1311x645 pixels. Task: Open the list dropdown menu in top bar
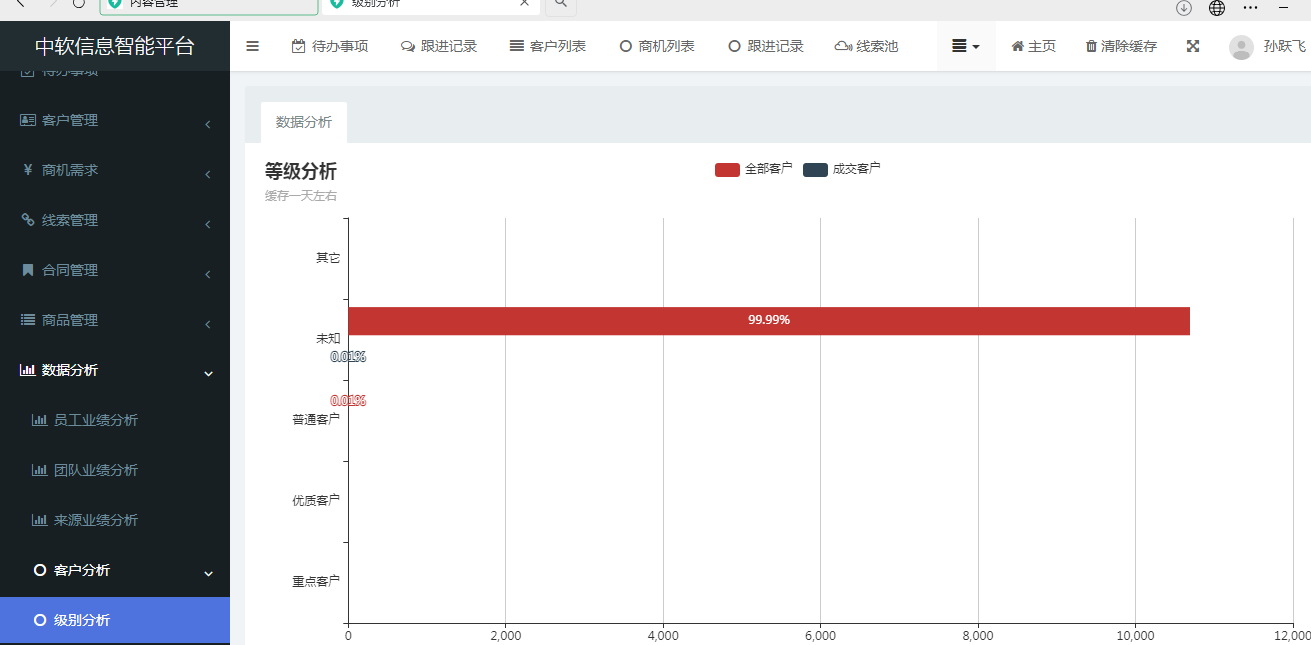965,47
